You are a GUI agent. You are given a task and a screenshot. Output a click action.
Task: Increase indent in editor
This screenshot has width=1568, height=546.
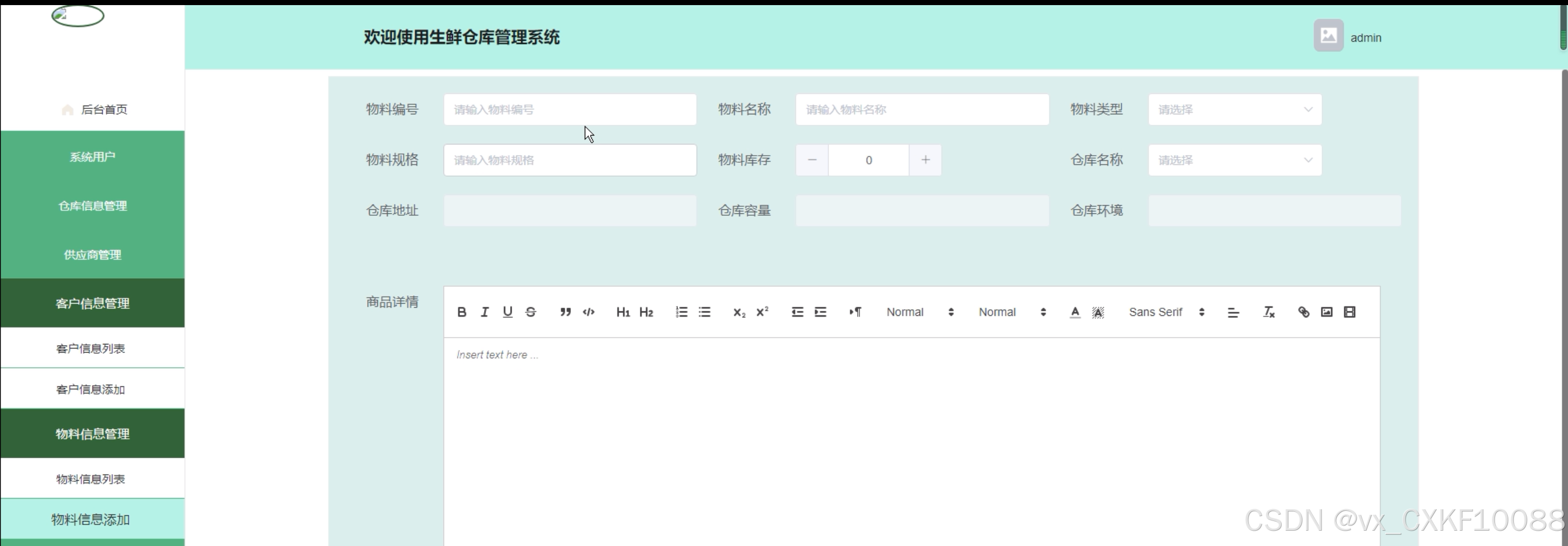tap(821, 312)
